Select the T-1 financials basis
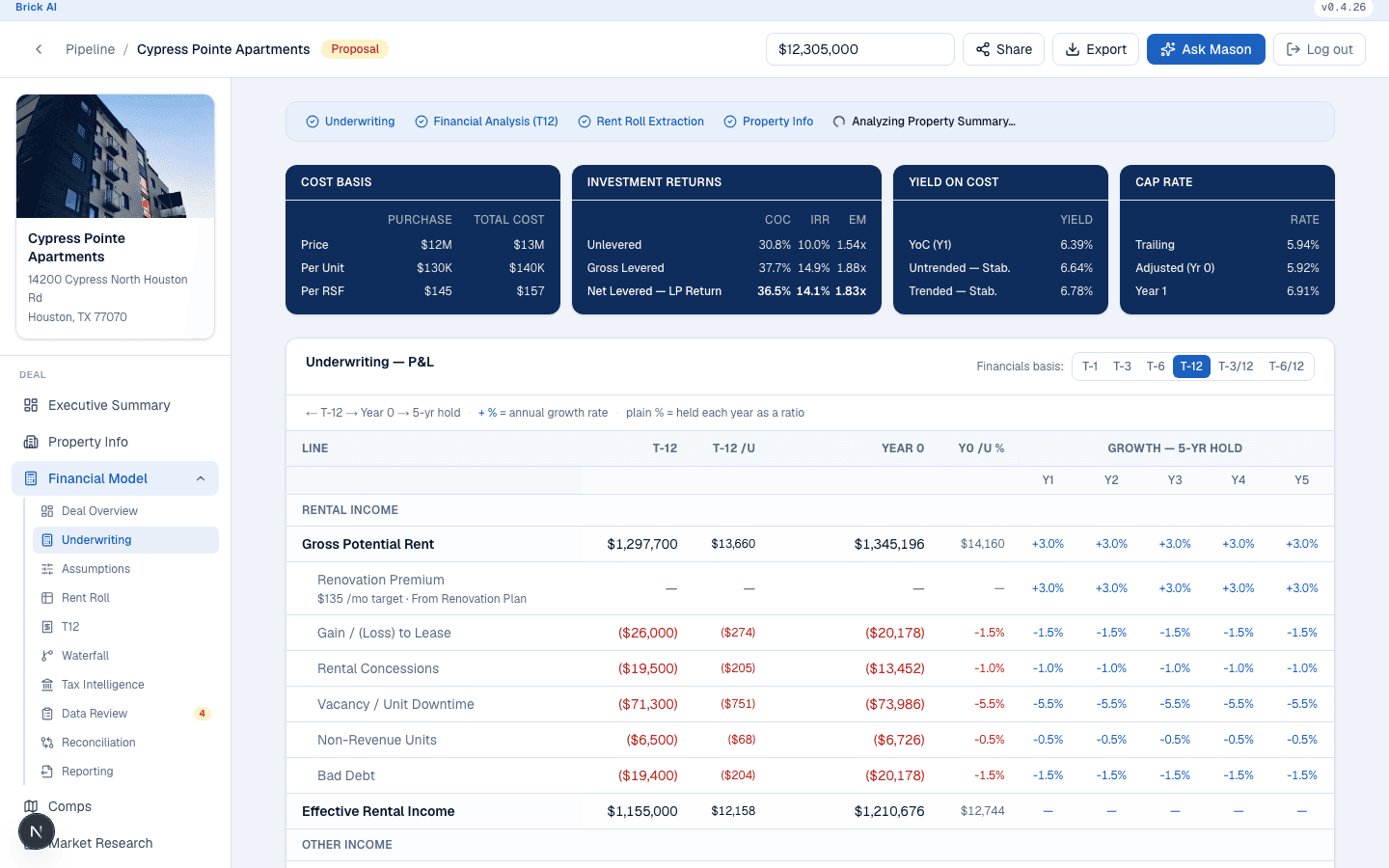This screenshot has height=868, width=1389. (x=1090, y=366)
